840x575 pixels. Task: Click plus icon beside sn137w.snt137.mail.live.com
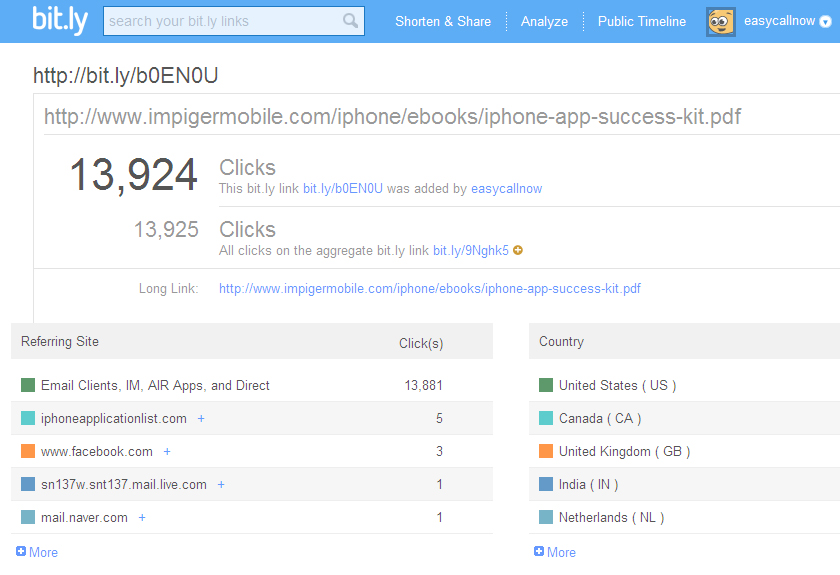point(221,485)
